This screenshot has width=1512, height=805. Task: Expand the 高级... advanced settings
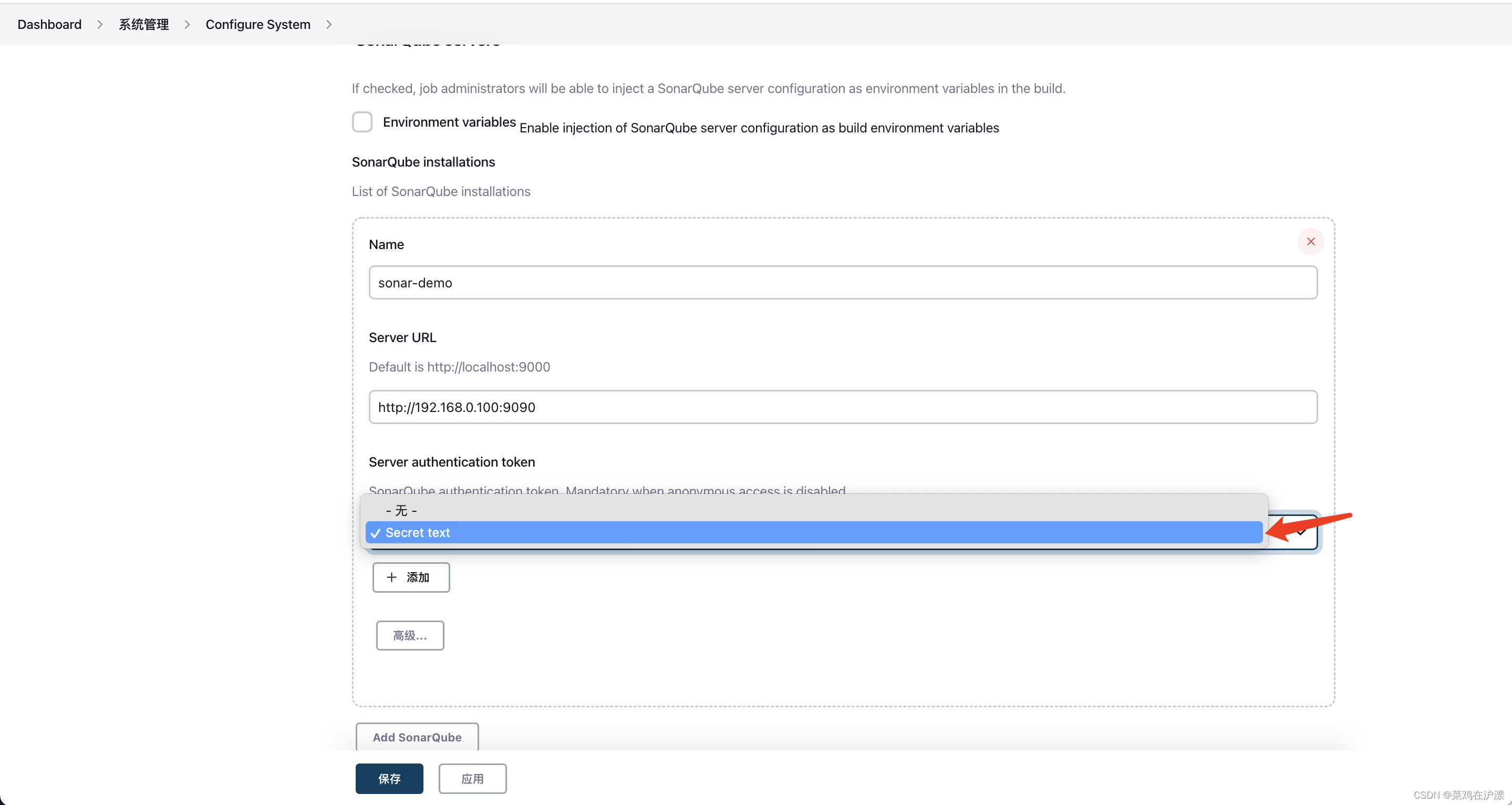pos(410,635)
